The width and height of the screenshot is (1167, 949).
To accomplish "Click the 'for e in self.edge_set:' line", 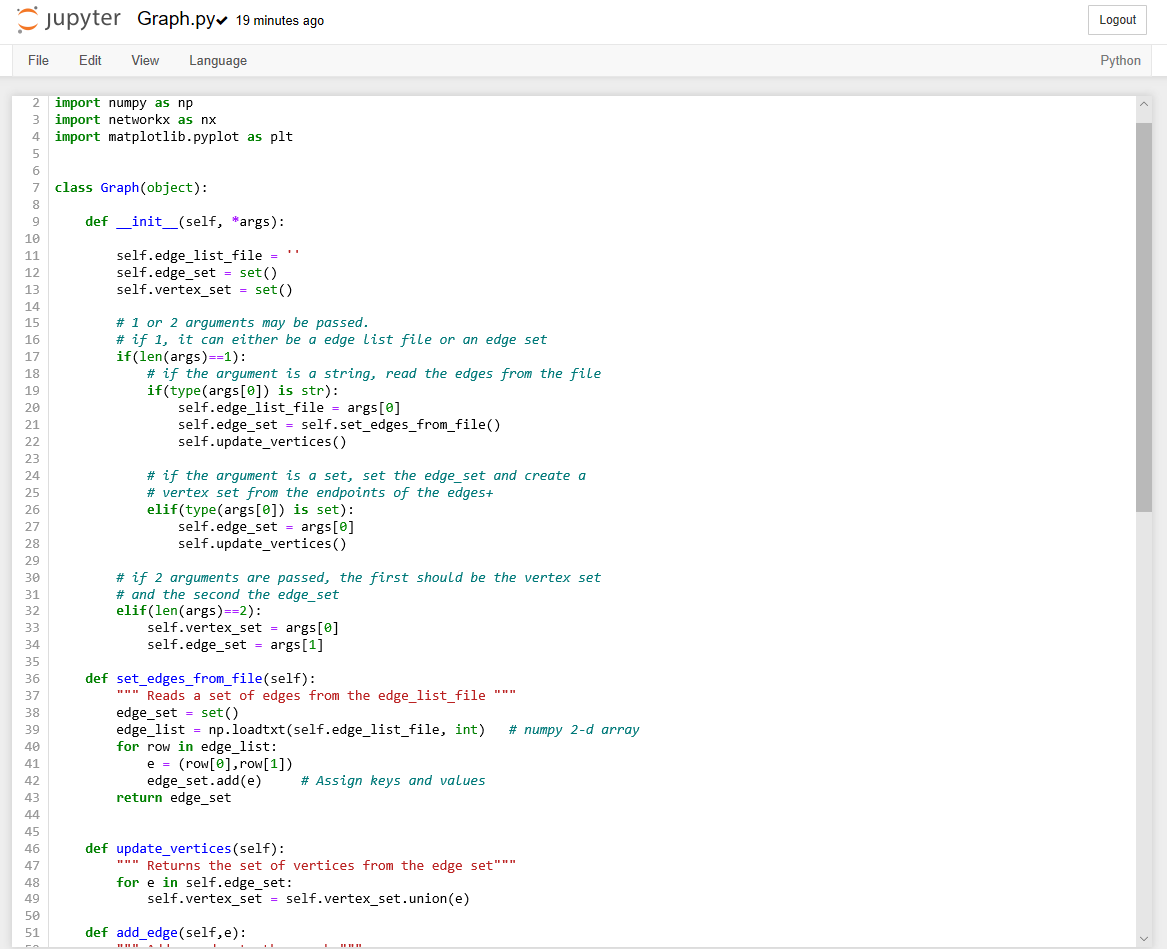I will tap(204, 883).
